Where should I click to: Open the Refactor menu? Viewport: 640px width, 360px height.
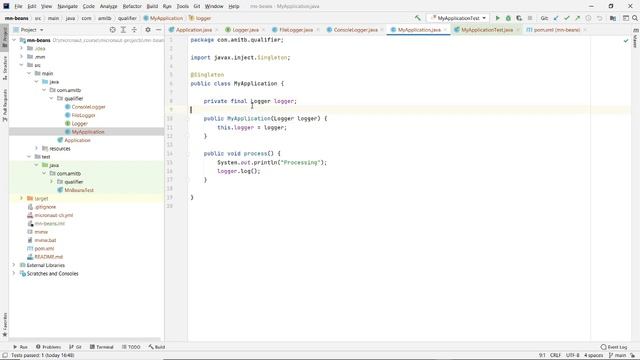click(132, 6)
